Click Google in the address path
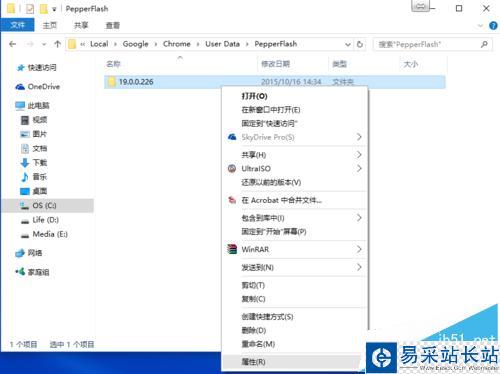 pyautogui.click(x=135, y=44)
